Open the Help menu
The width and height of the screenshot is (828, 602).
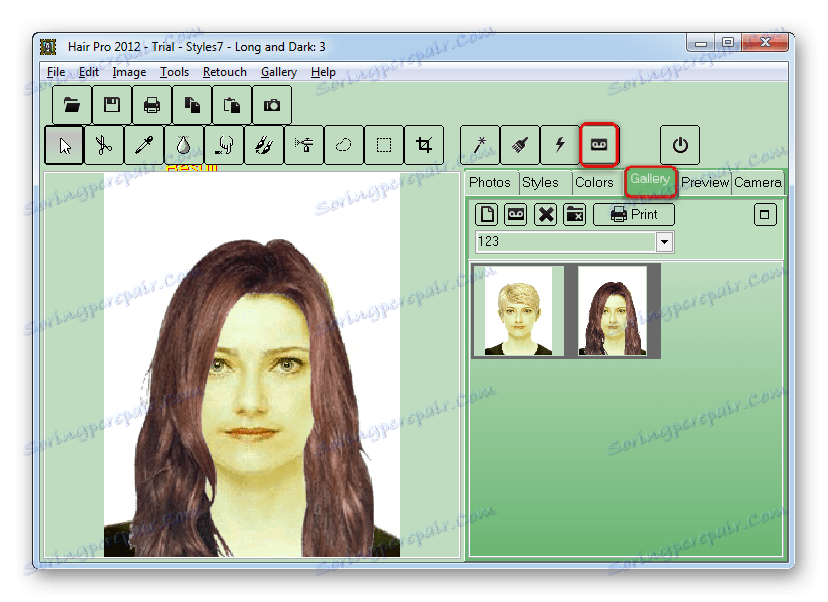(323, 72)
